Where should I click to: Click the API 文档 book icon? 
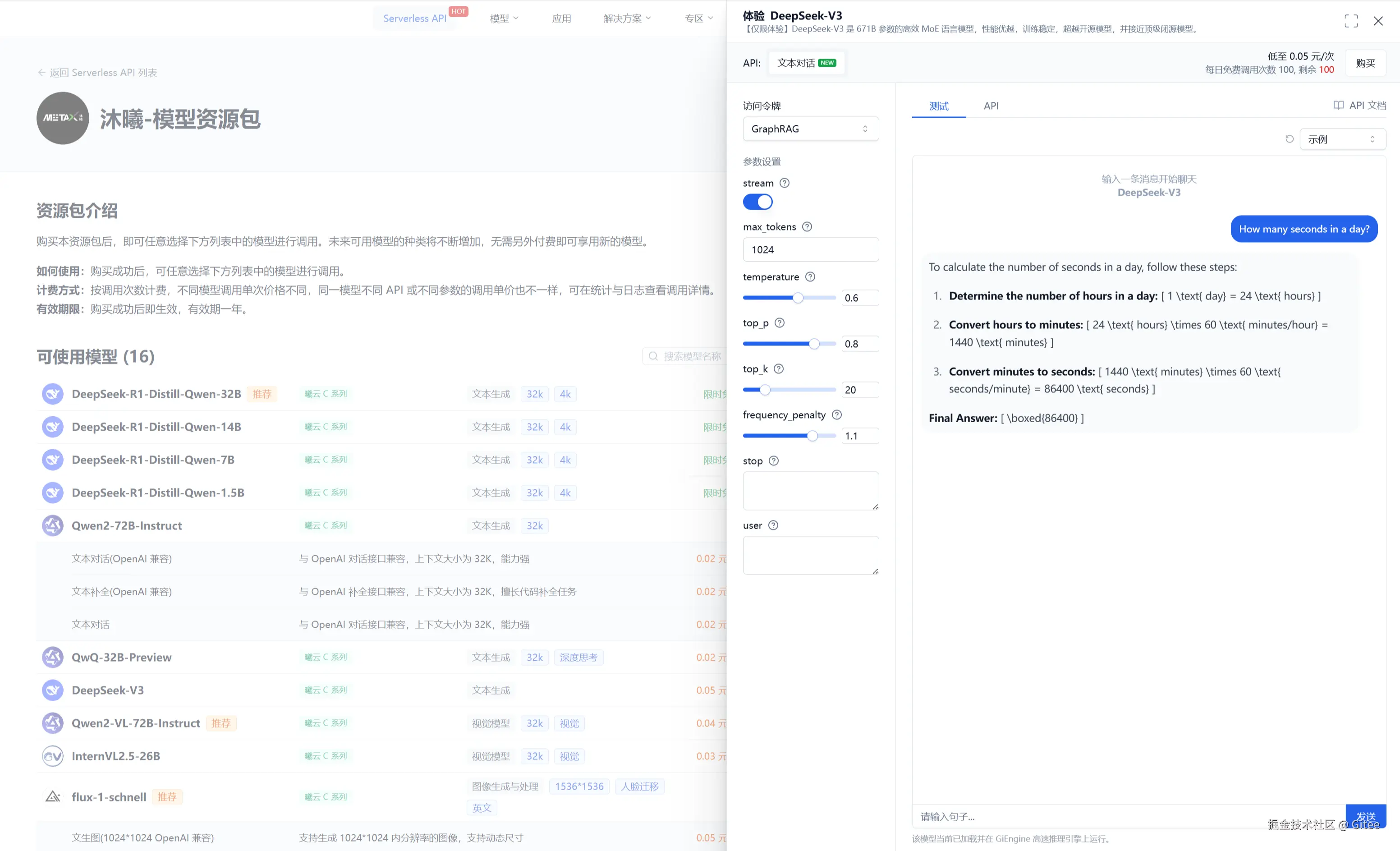(x=1338, y=106)
